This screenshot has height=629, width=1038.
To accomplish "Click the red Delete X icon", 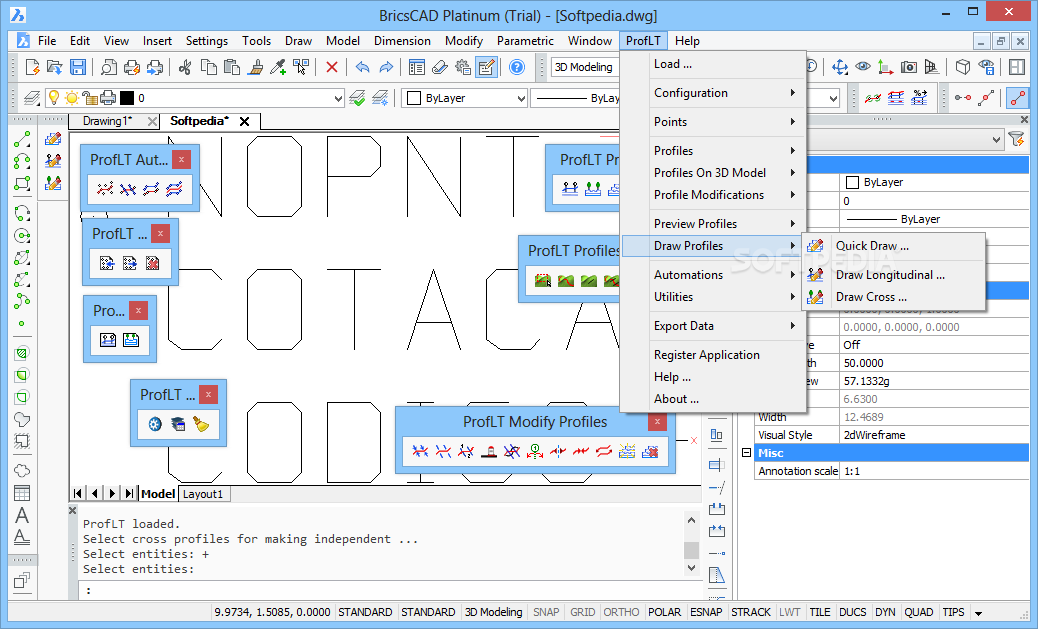I will [332, 67].
